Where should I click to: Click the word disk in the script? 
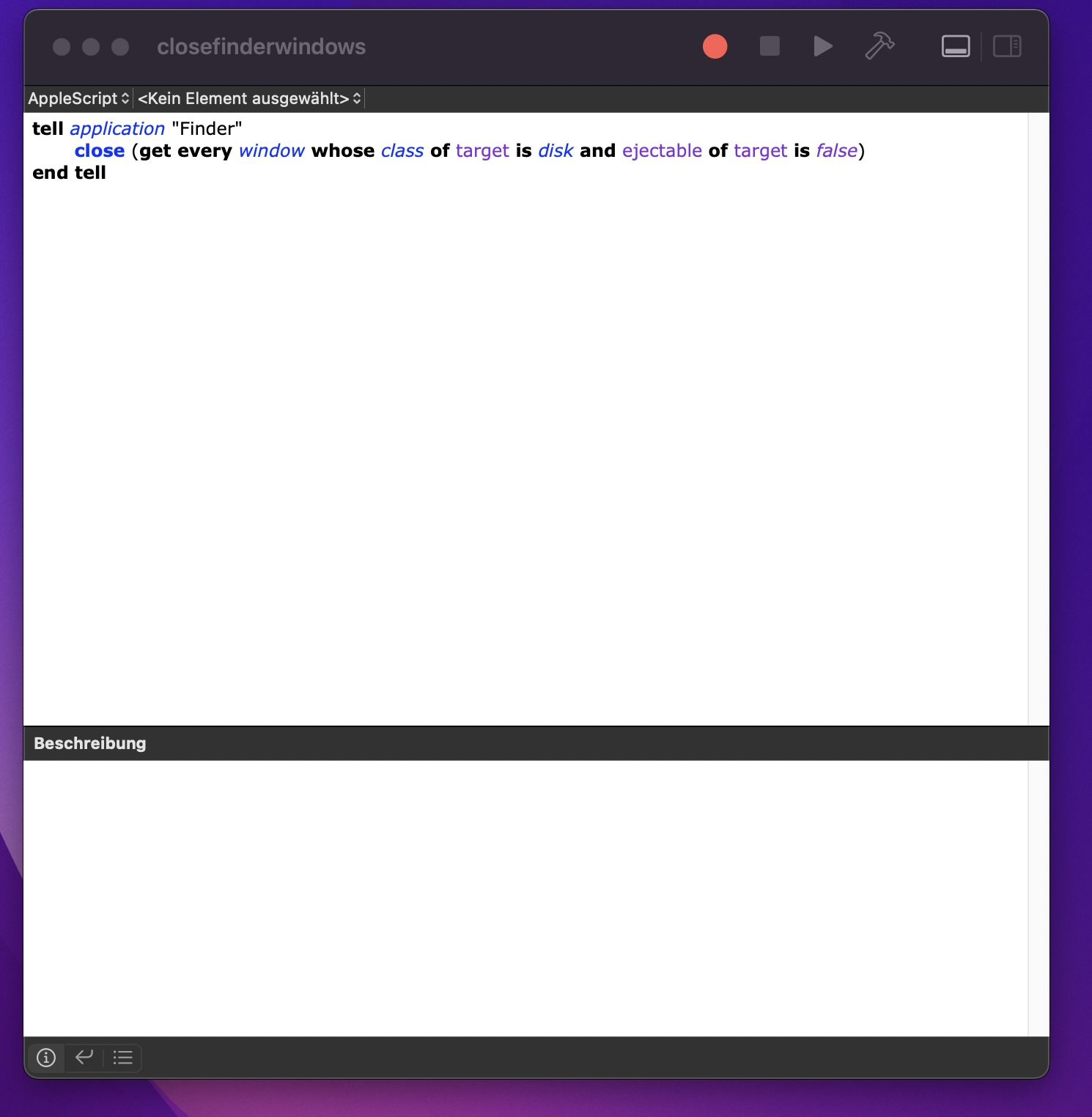click(556, 151)
